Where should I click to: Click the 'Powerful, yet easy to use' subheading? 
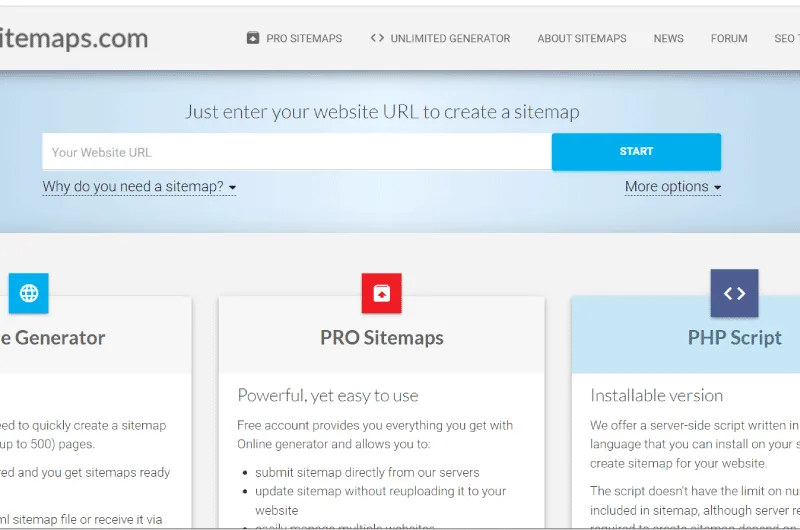328,395
